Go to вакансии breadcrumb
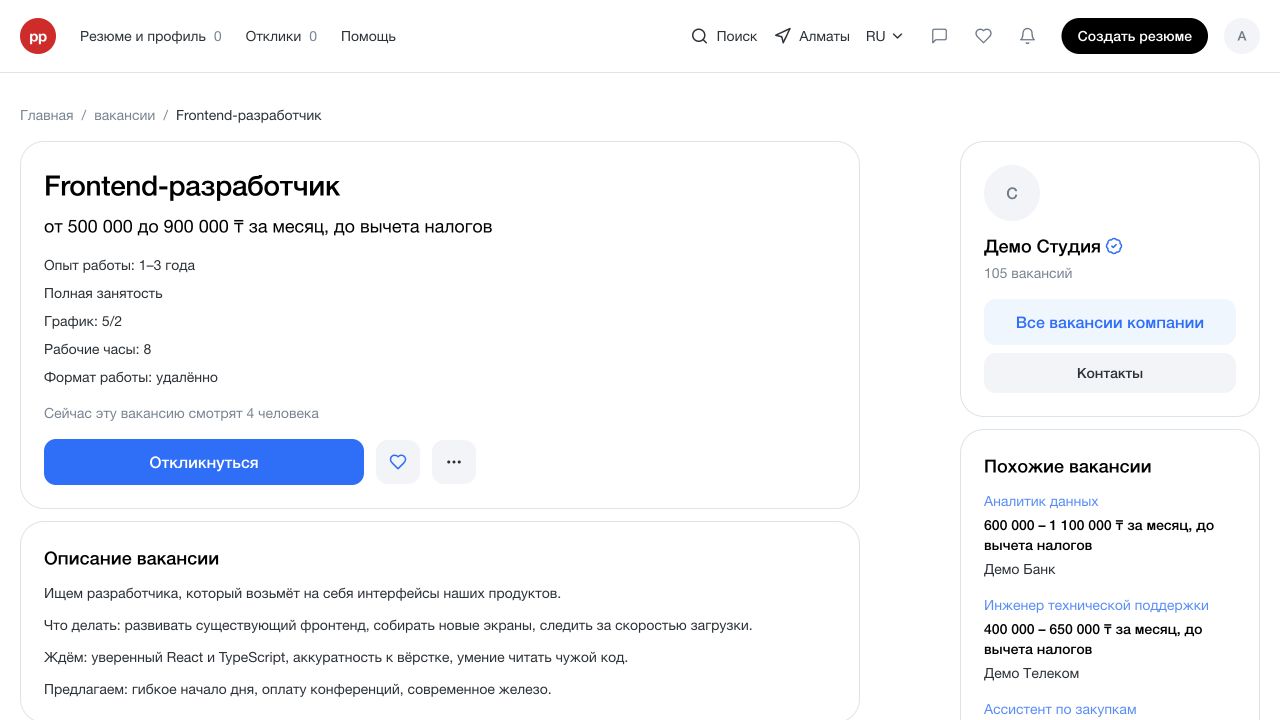 pyautogui.click(x=125, y=115)
